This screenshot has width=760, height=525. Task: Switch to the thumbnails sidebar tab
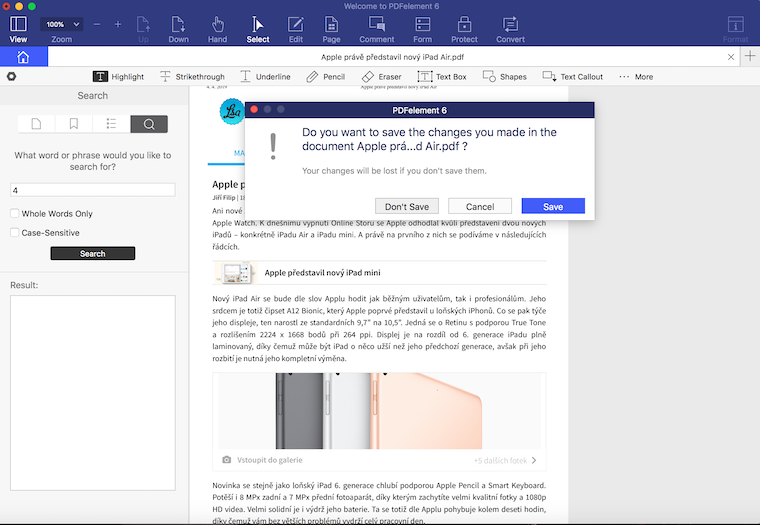pos(36,124)
